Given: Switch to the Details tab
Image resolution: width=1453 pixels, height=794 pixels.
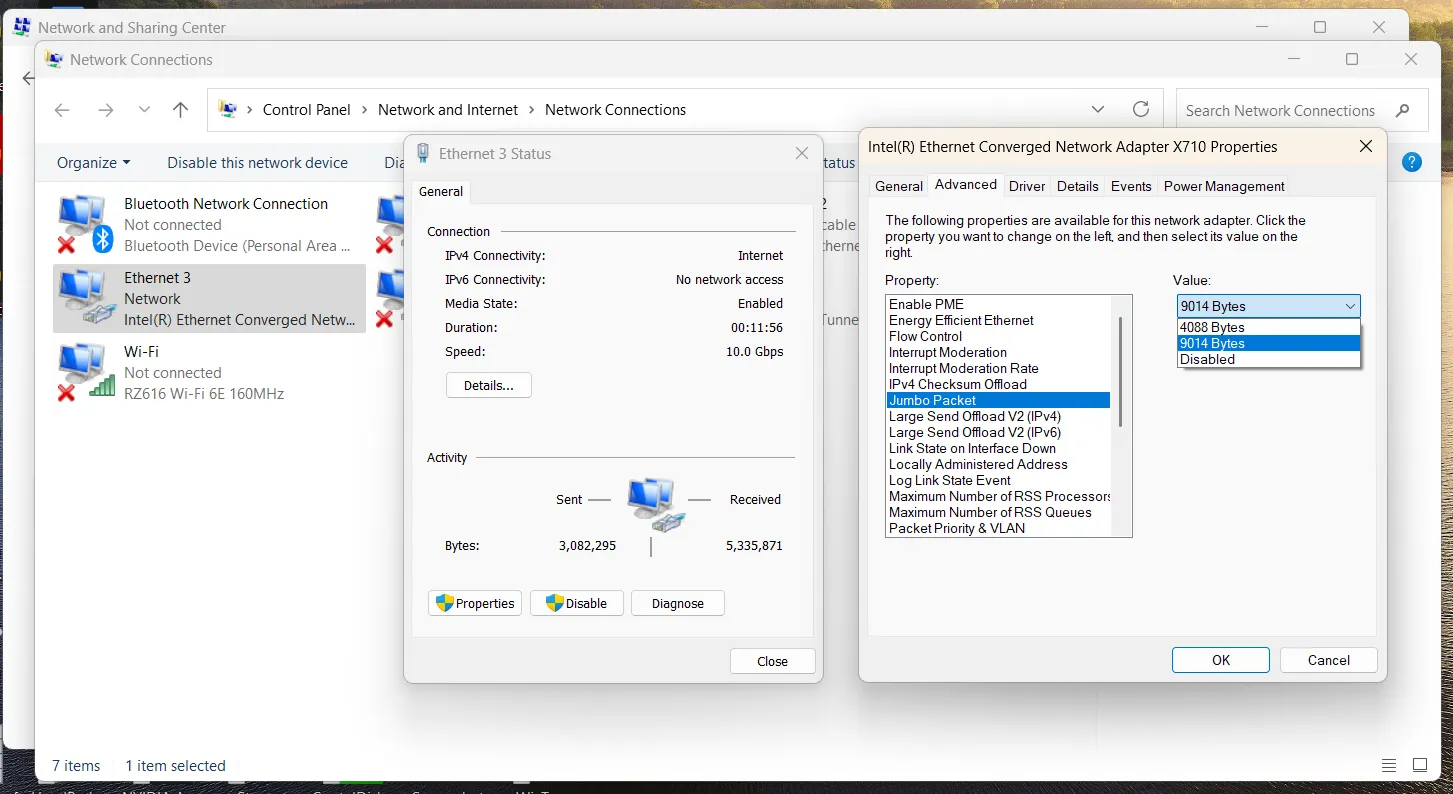Looking at the screenshot, I should 1078,186.
